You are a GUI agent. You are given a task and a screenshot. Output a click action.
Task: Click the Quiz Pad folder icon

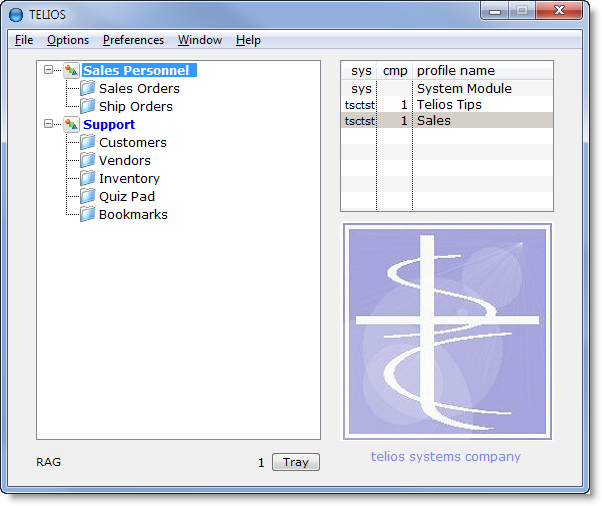[x=88, y=197]
